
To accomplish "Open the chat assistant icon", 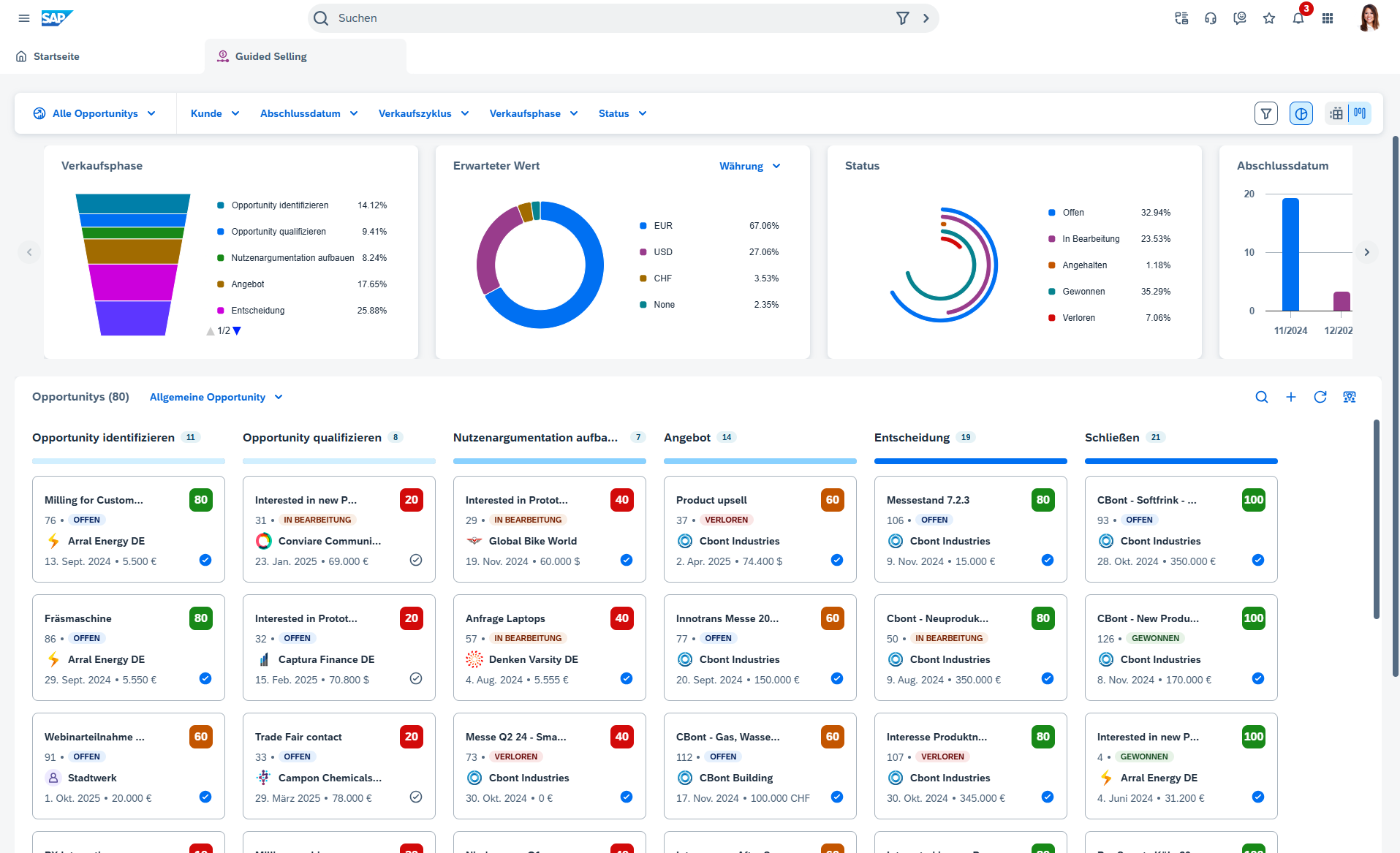I will click(1240, 18).
